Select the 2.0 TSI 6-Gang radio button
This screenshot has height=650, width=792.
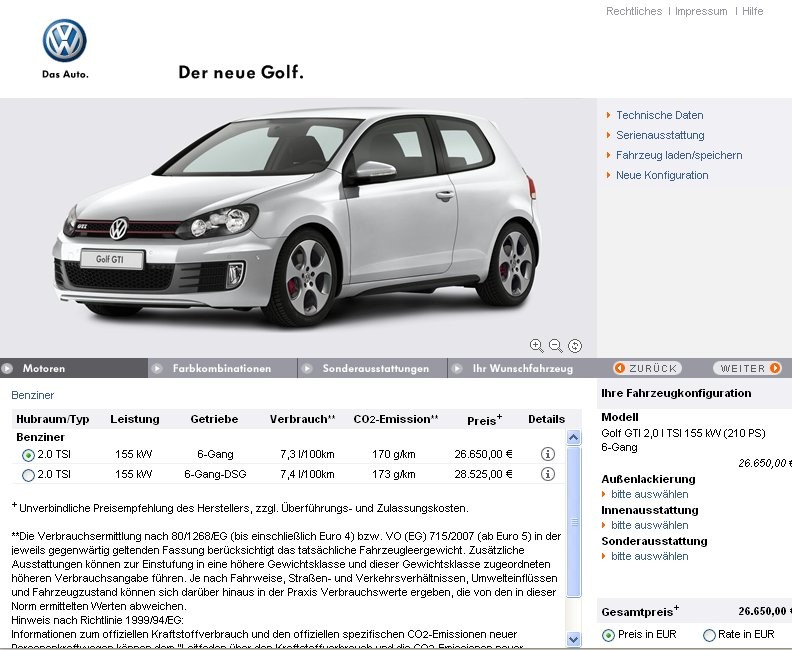pyautogui.click(x=28, y=456)
